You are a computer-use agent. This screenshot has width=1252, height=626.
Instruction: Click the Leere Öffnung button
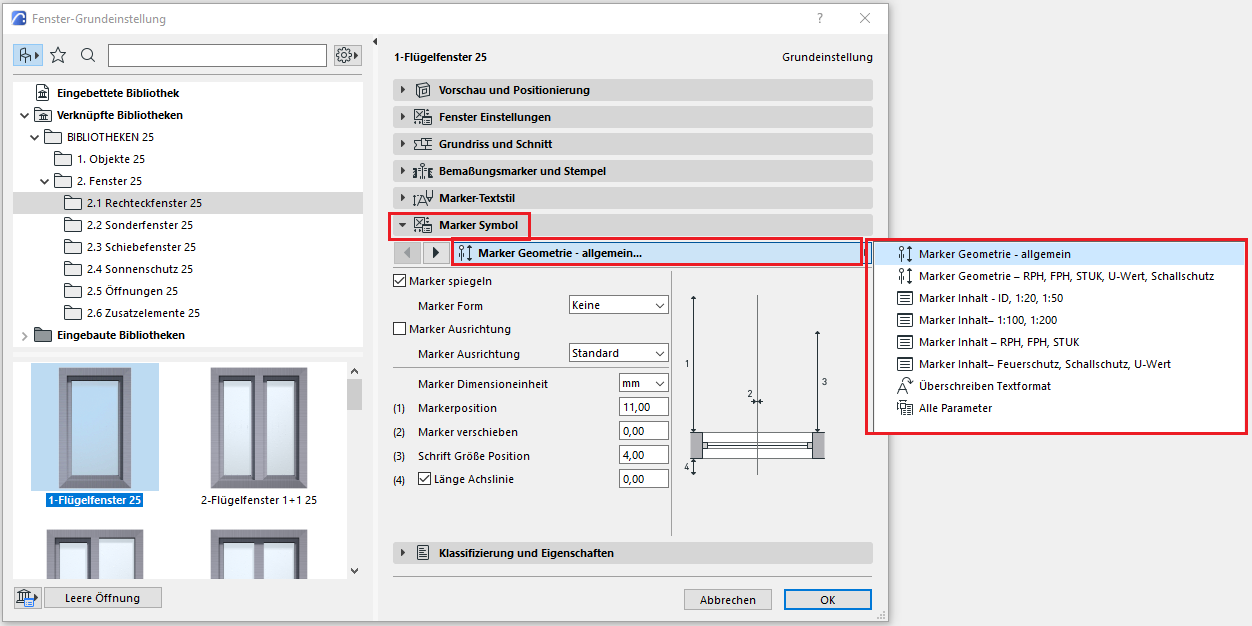click(103, 598)
